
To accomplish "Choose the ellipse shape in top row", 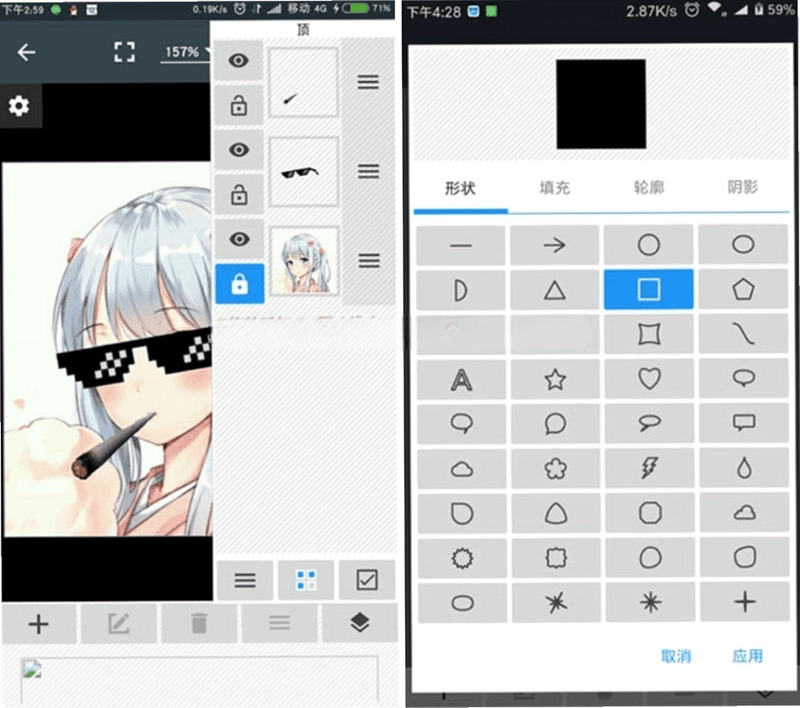I will coord(743,244).
